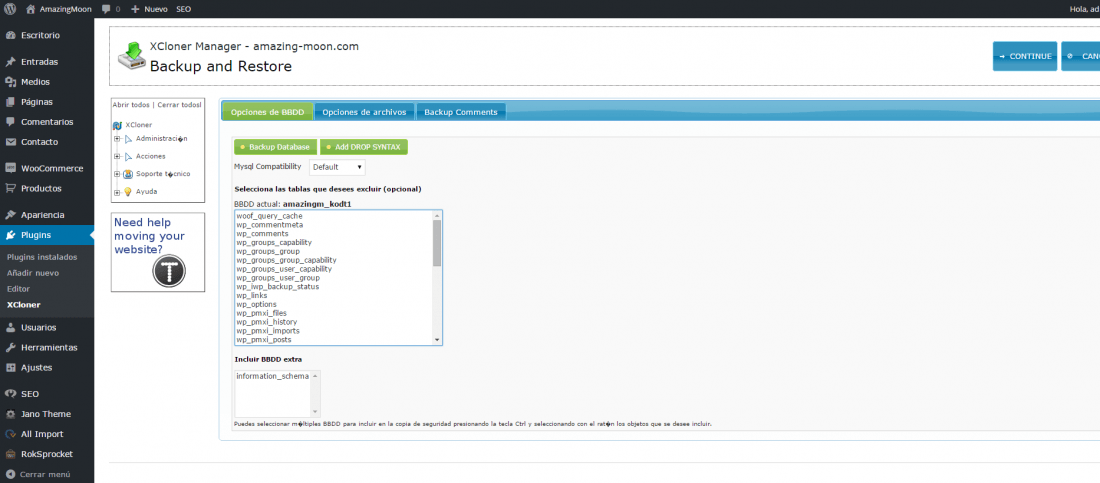Click the Soporte técnico support icon
The width and height of the screenshot is (1100, 483).
[x=128, y=174]
